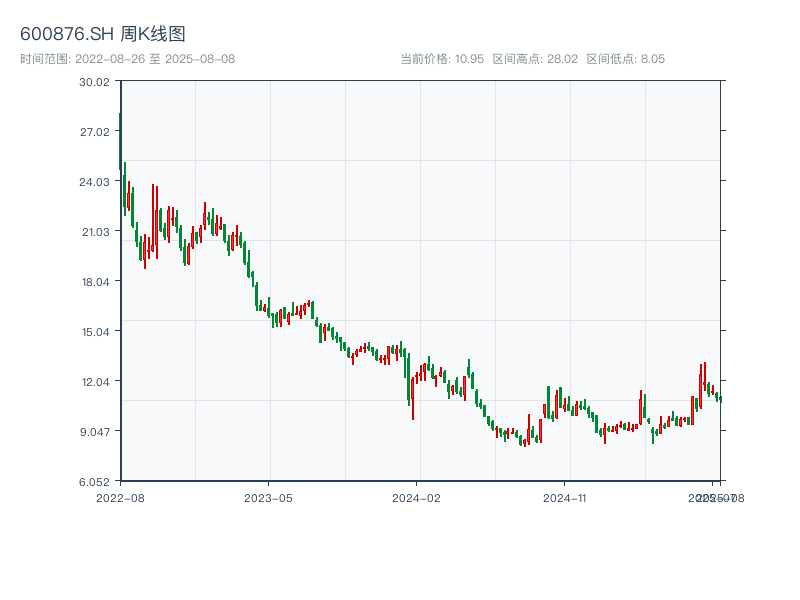Click the 2022-08 x-axis date label
The width and height of the screenshot is (800, 600).
tap(120, 497)
